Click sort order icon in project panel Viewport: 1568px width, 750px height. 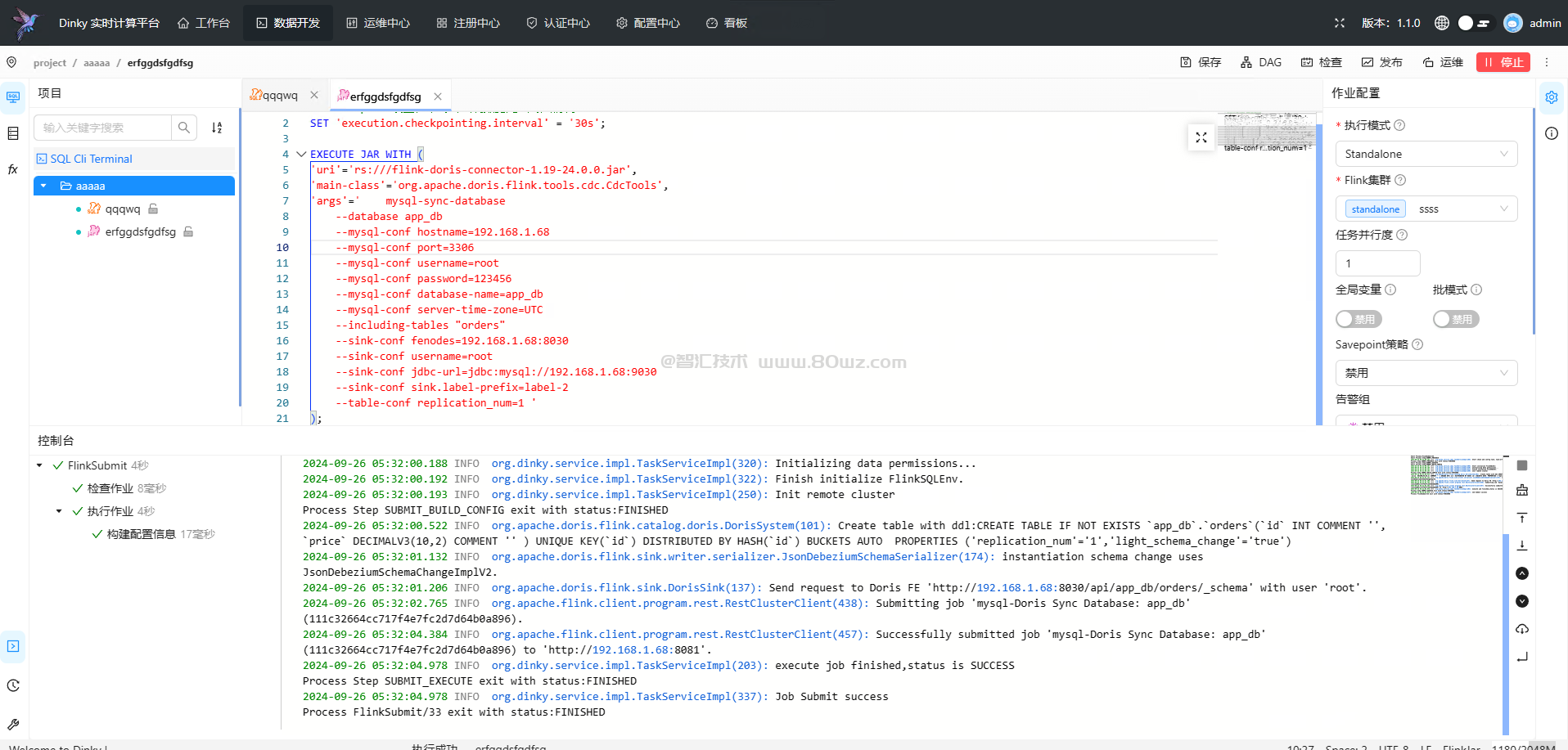[x=217, y=128]
